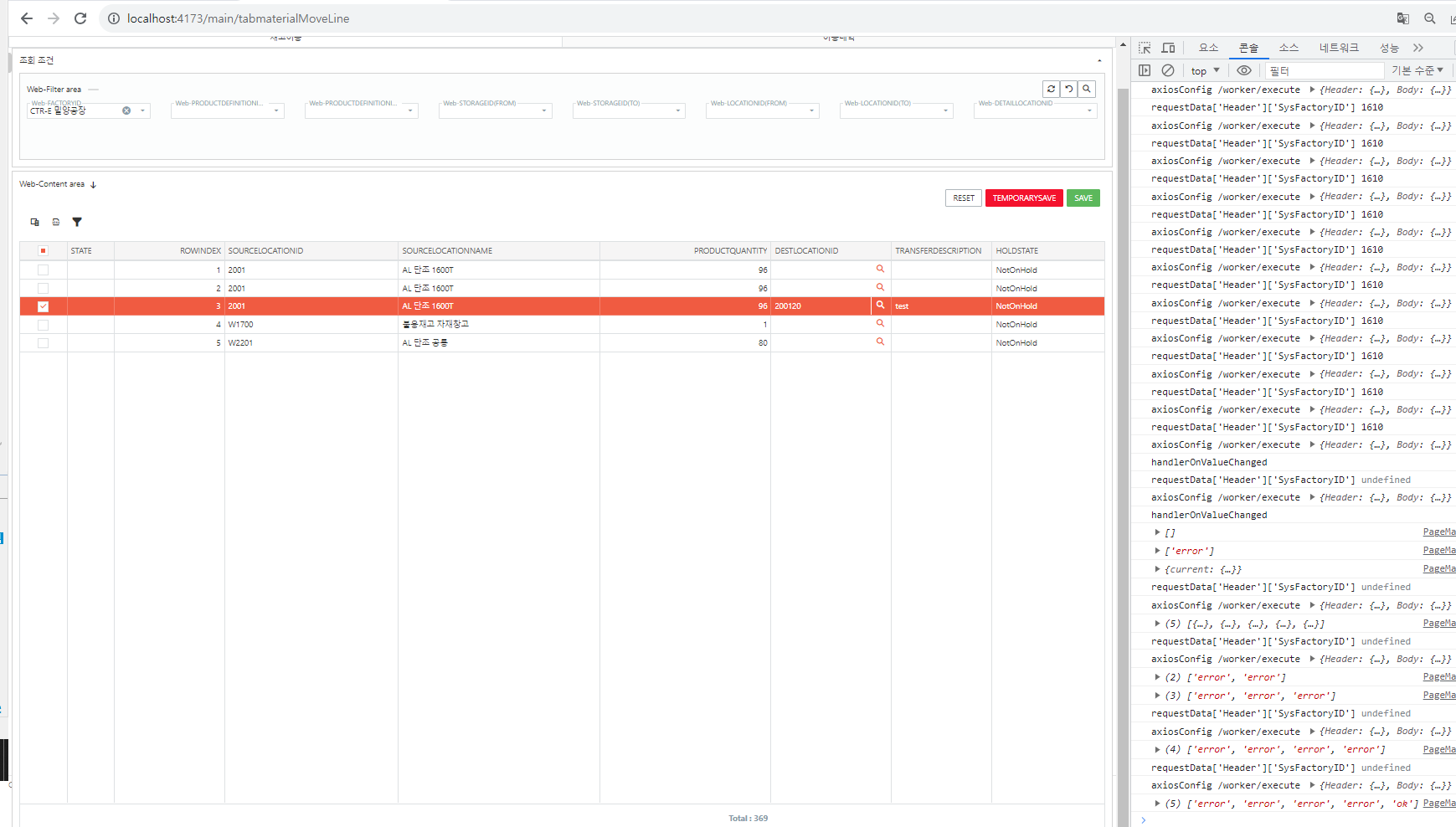Click the funnel filter icon above table
Viewport: 1456px width, 827px height.
click(77, 222)
